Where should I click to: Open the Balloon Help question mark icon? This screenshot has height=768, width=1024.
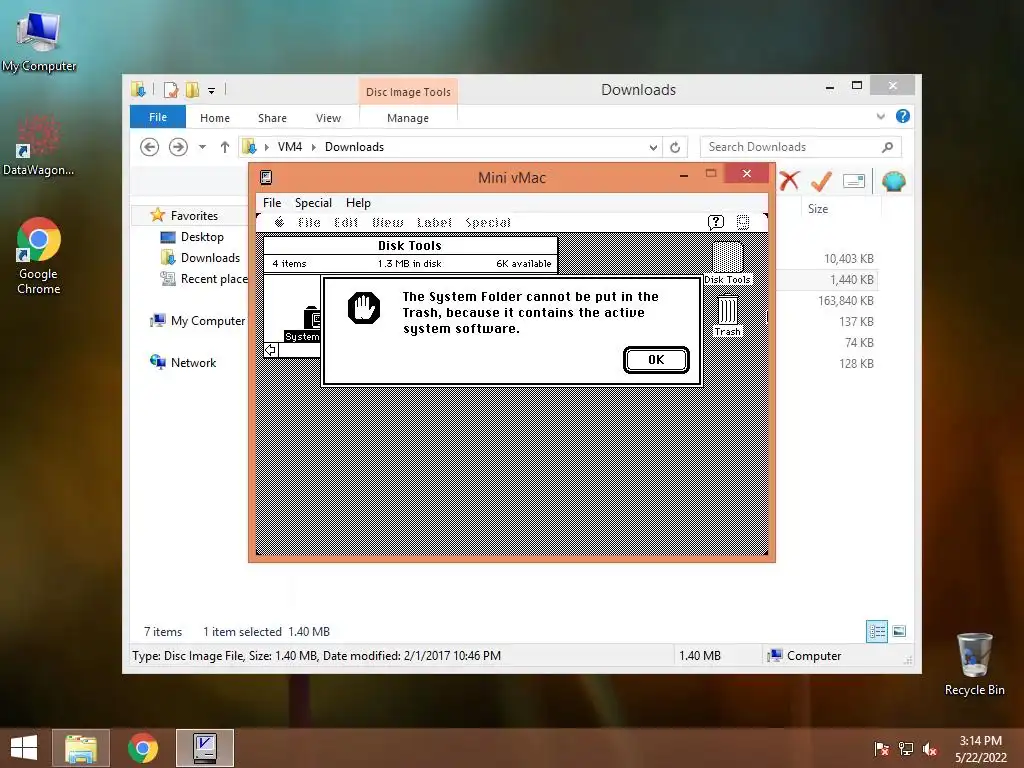[716, 223]
